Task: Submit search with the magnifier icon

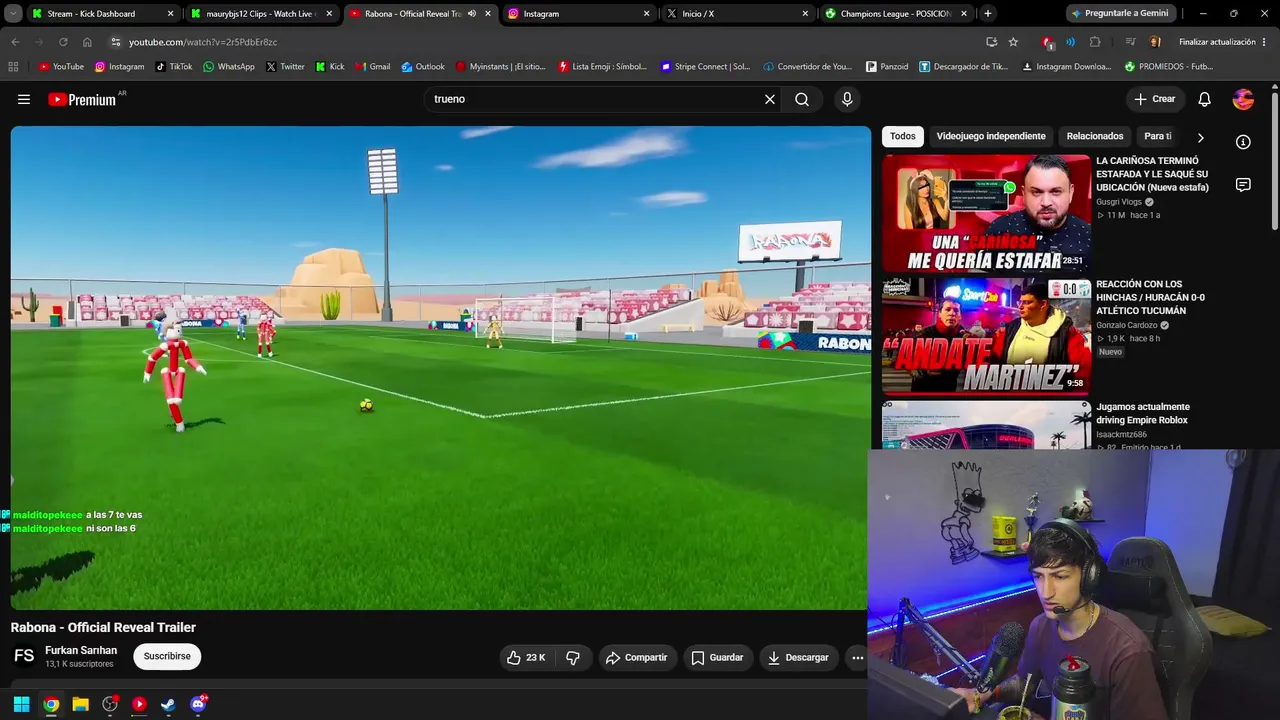Action: click(802, 99)
